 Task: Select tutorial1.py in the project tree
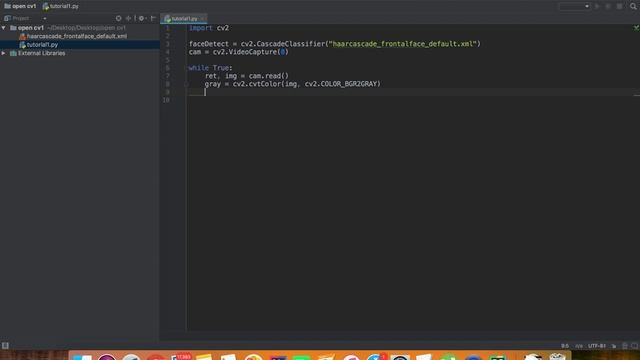(x=42, y=45)
